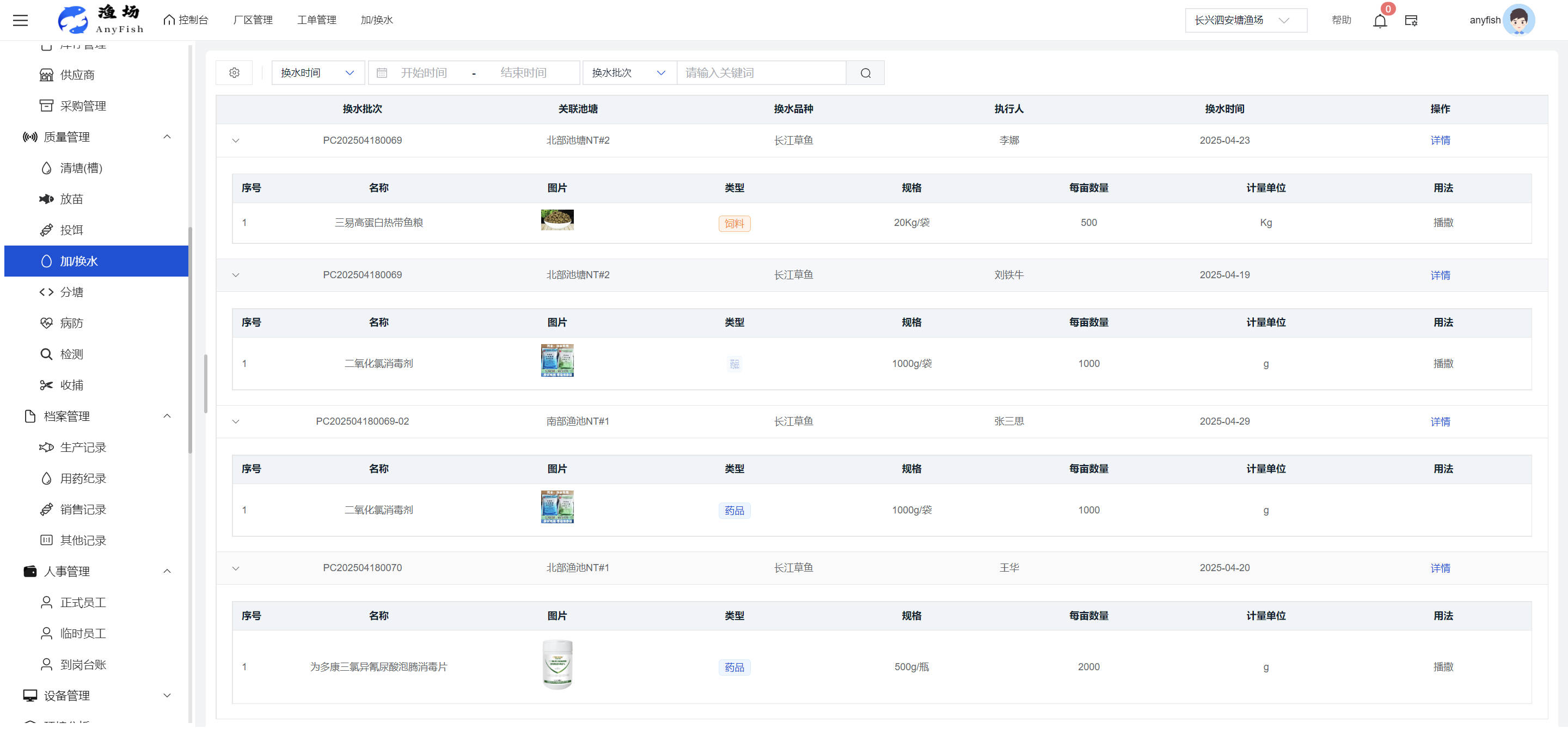Collapse the 质量管理 sidebar group
Screen dimensions: 1568x735
click(167, 137)
